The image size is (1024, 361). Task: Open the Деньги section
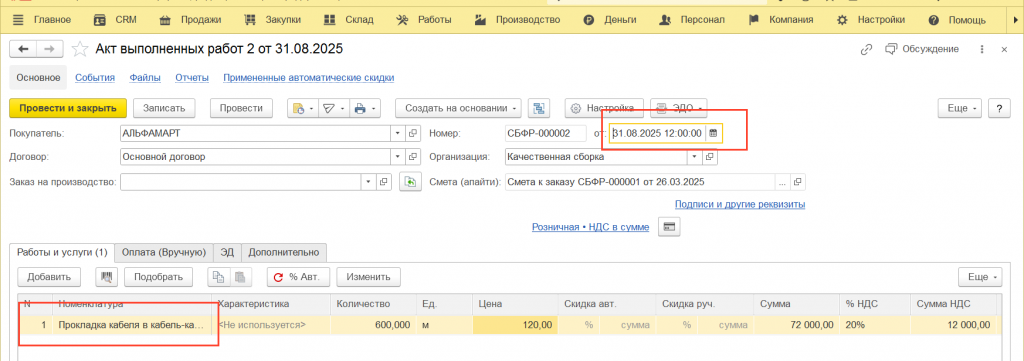tap(610, 20)
